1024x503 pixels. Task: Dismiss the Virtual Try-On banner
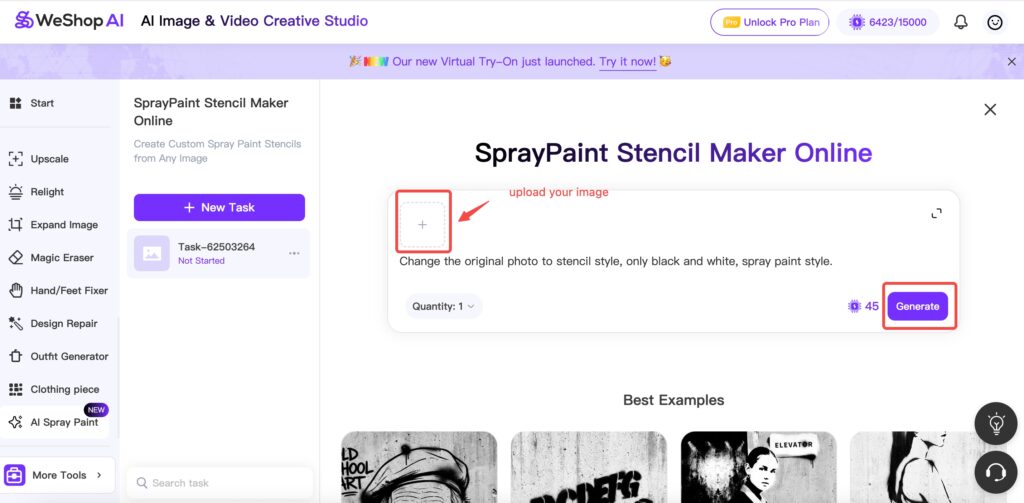[x=1012, y=61]
